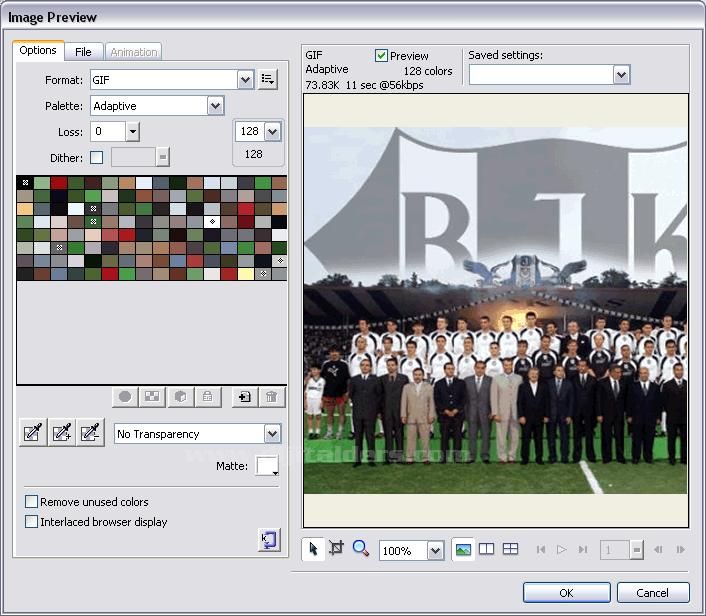Open the frame number slider button
This screenshot has height=616, width=706.
point(636,550)
